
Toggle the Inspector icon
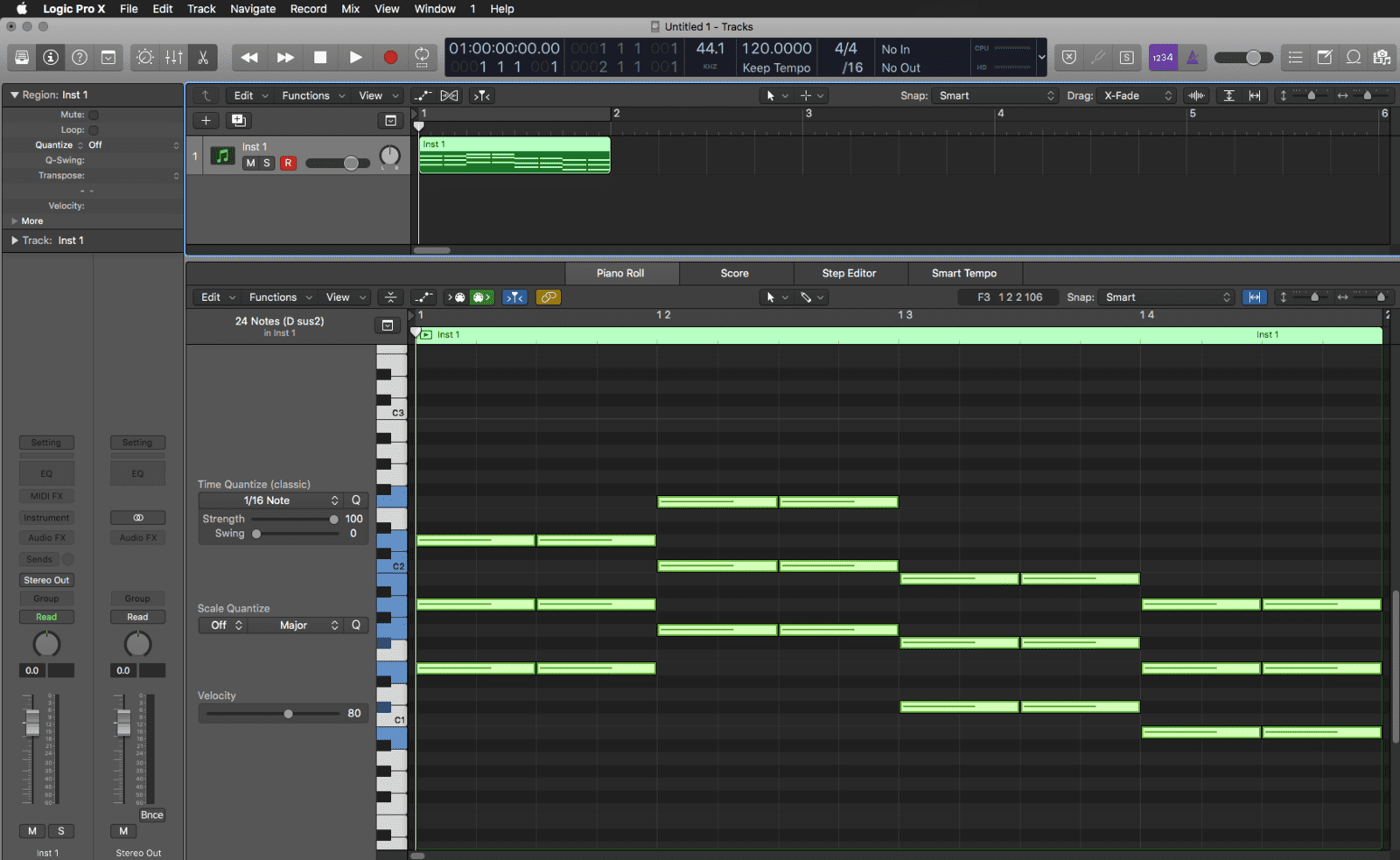51,58
